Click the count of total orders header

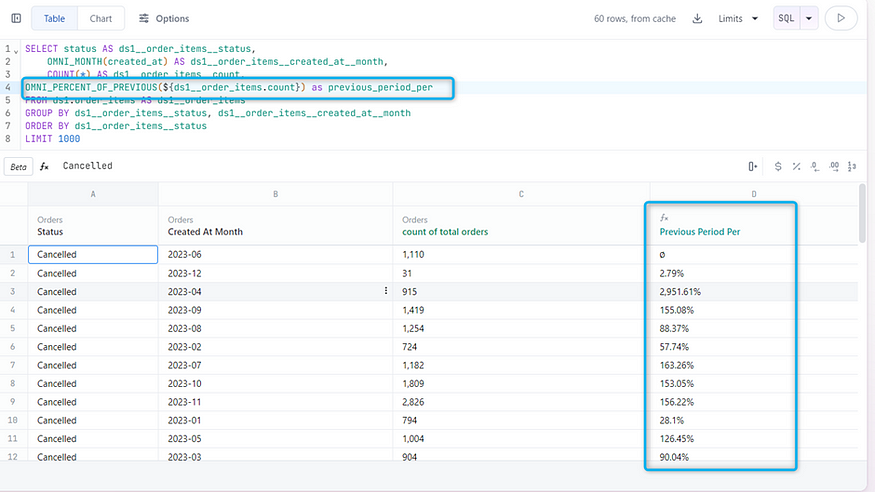coord(521,225)
